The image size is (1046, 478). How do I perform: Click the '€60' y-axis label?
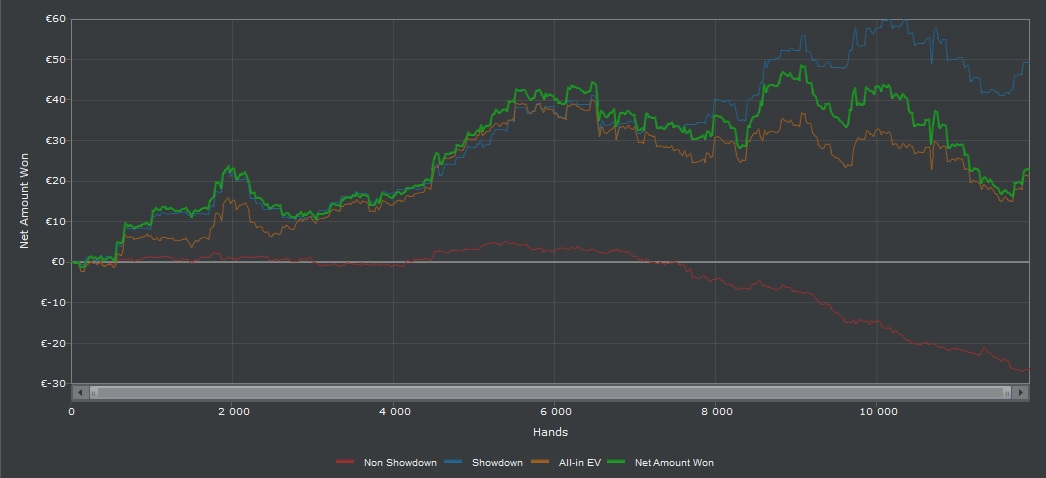[x=55, y=19]
